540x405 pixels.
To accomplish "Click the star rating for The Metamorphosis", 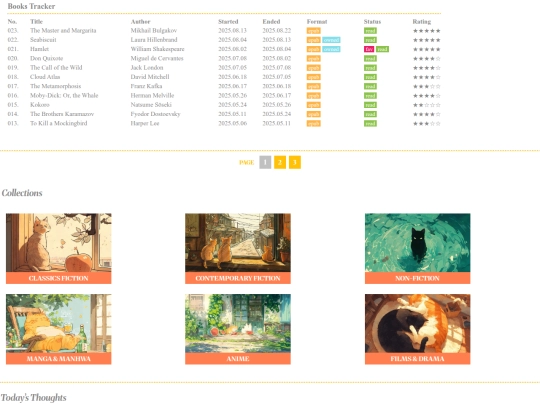I will coord(427,86).
